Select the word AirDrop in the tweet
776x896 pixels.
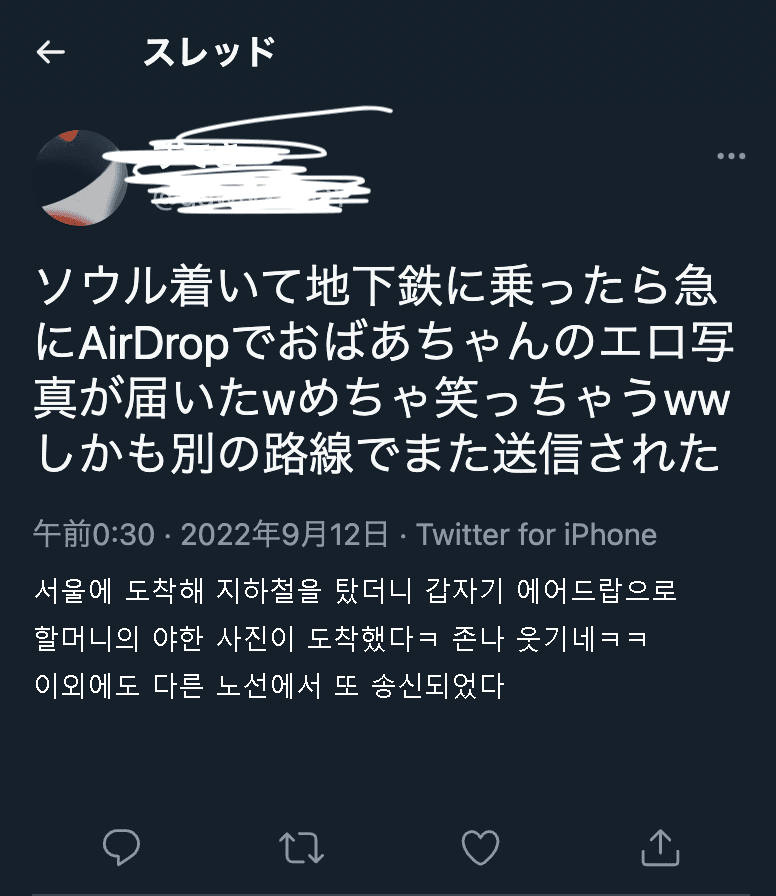[154, 344]
